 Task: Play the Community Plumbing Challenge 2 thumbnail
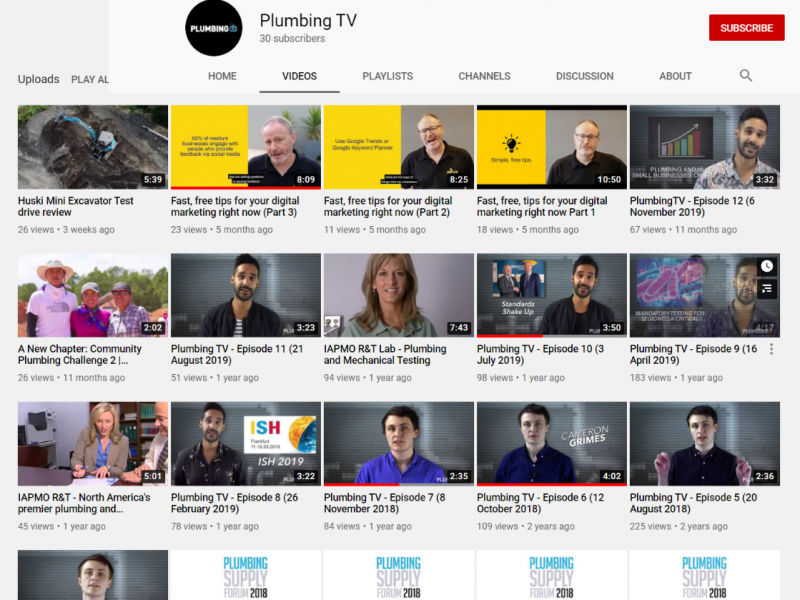93,295
